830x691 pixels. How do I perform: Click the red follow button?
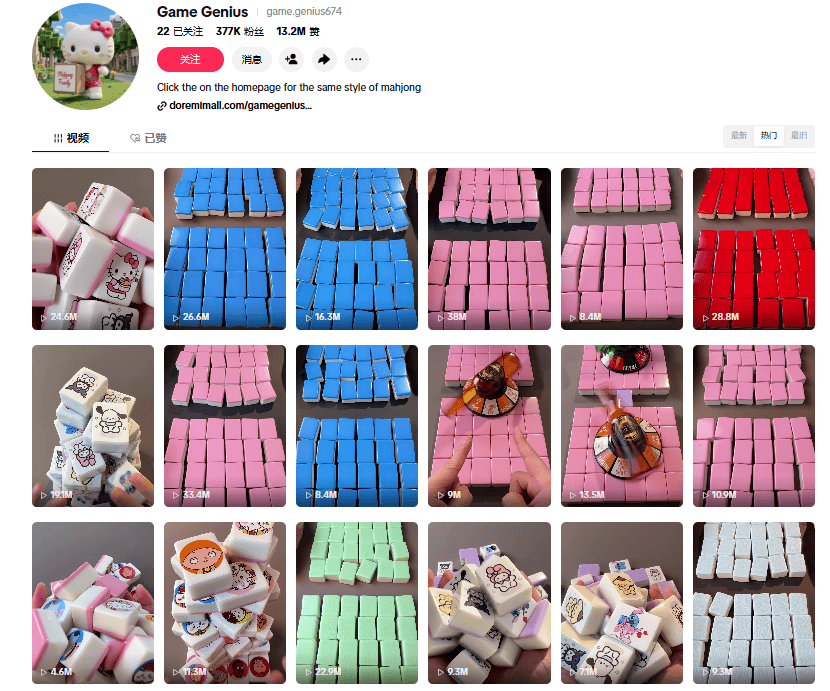point(190,59)
